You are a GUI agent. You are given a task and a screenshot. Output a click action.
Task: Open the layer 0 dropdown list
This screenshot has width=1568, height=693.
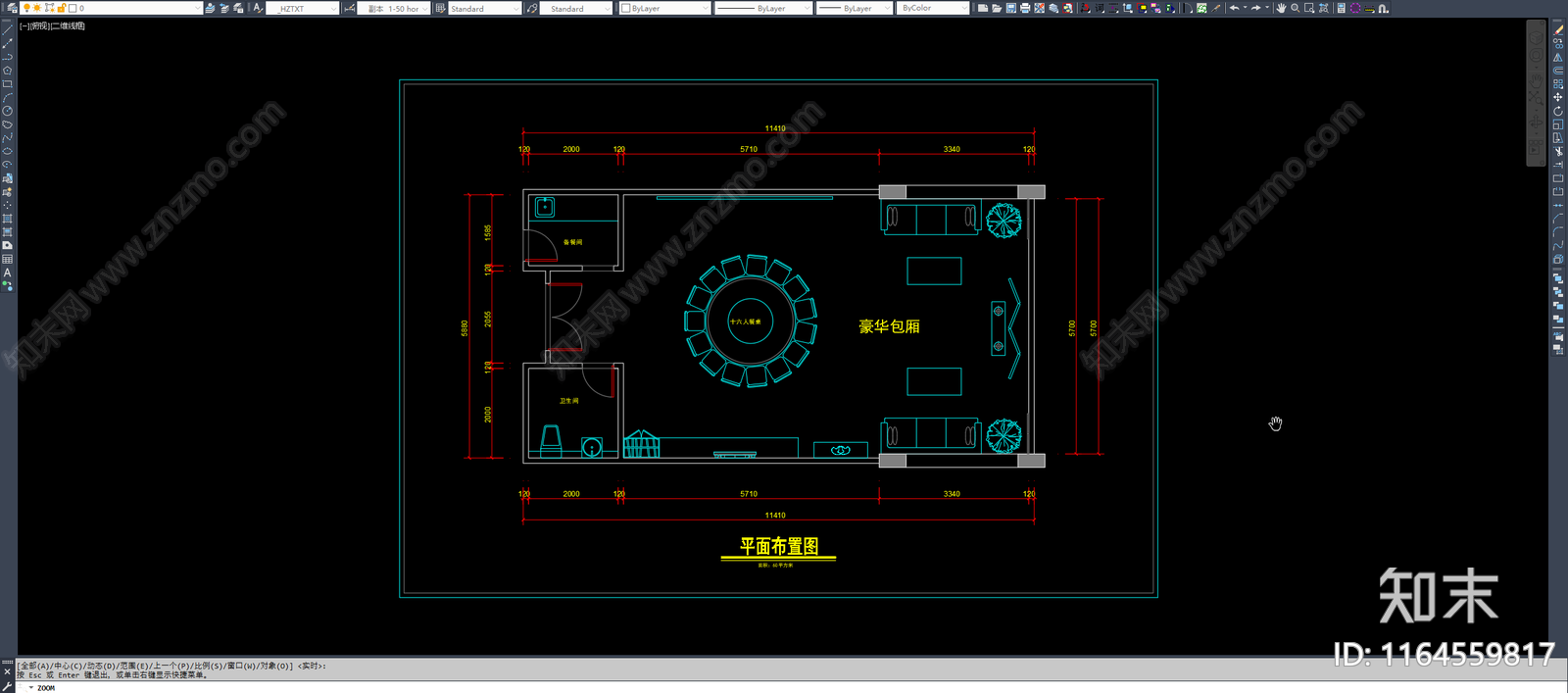point(197,8)
